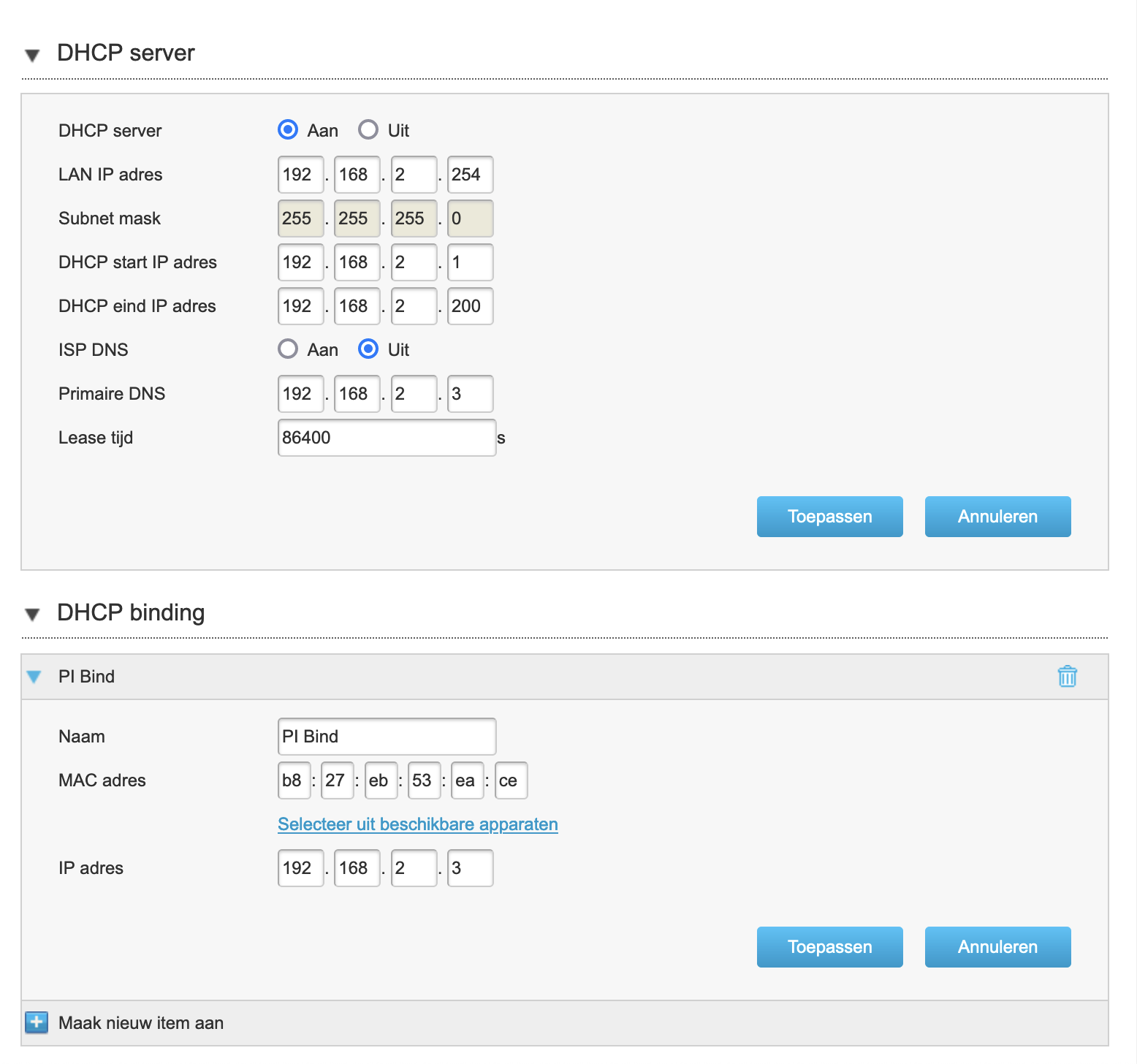Viewport: 1137px width, 1064px height.
Task: Disable ISP DNS with Uit radio
Action: tap(368, 349)
